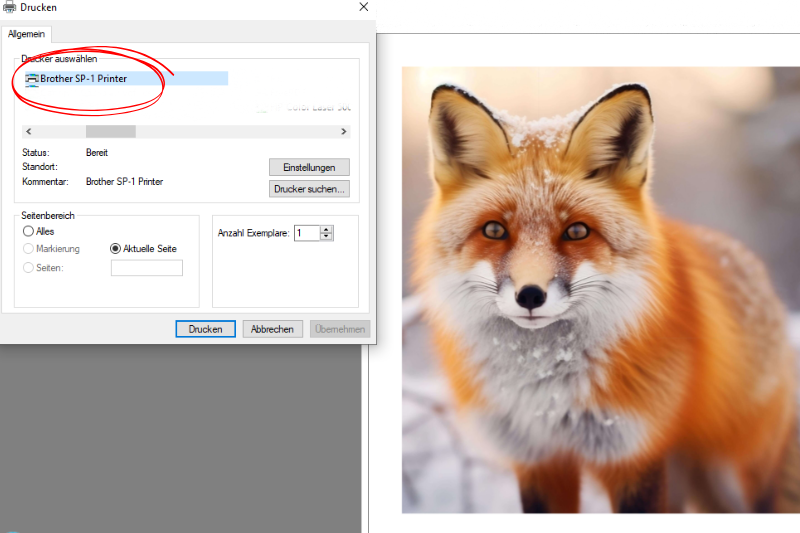Click the printer icon in the Drucken title bar
This screenshot has height=533, width=800.
coord(10,7)
